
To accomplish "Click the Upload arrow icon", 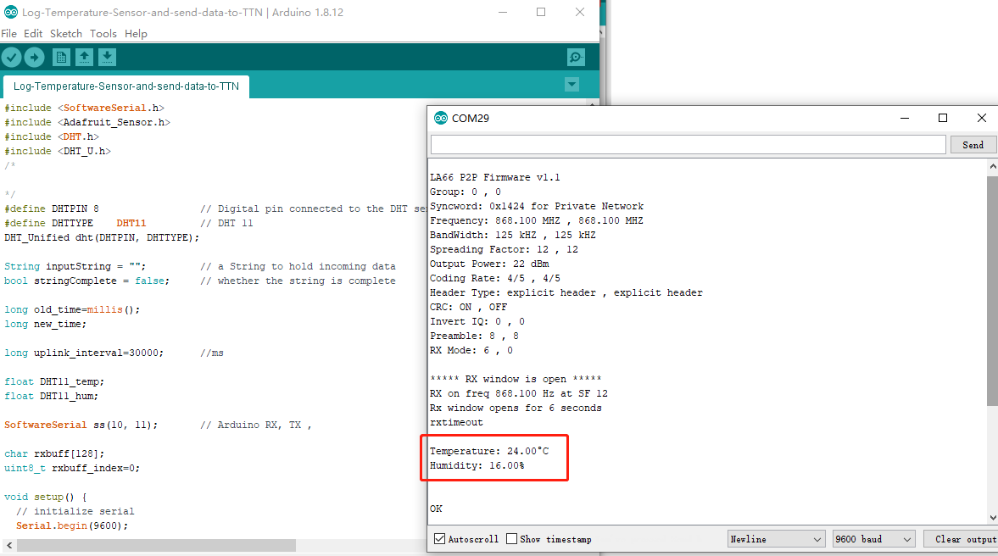I will (34, 57).
